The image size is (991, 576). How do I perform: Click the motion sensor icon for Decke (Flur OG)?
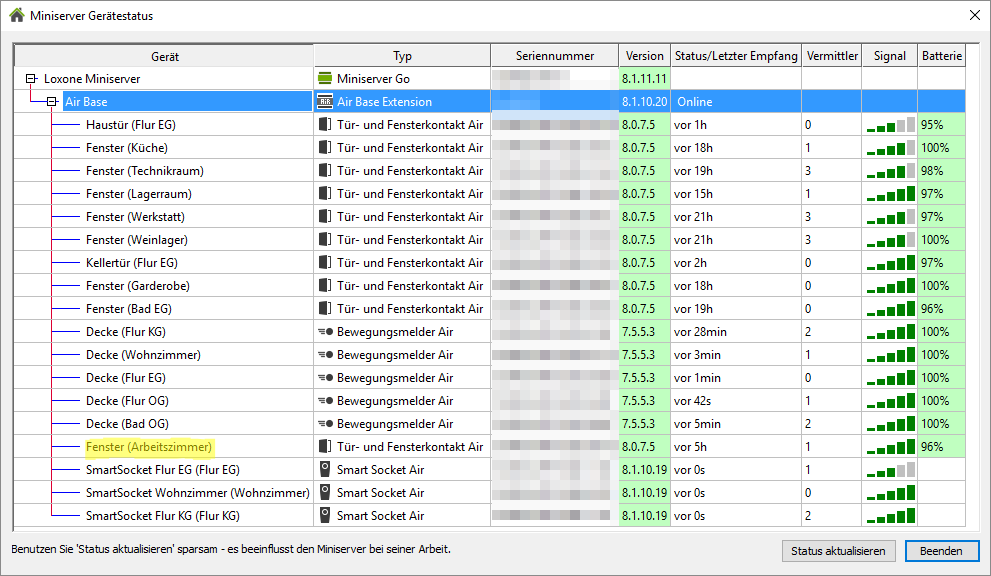point(325,400)
